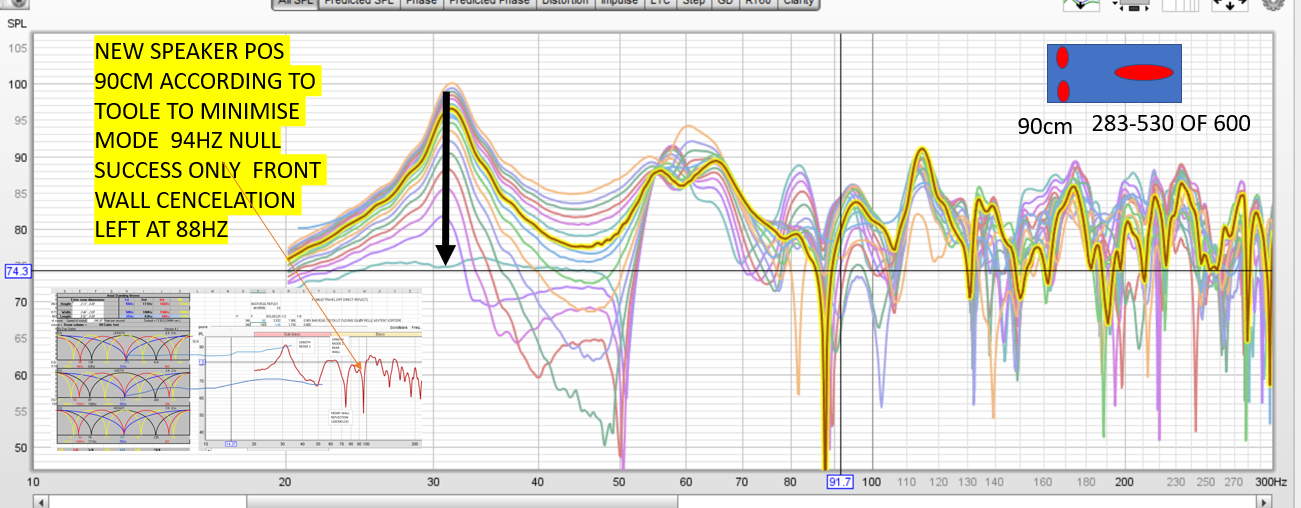The height and width of the screenshot is (508, 1301).
Task: Select the Step response tab
Action: [693, 3]
